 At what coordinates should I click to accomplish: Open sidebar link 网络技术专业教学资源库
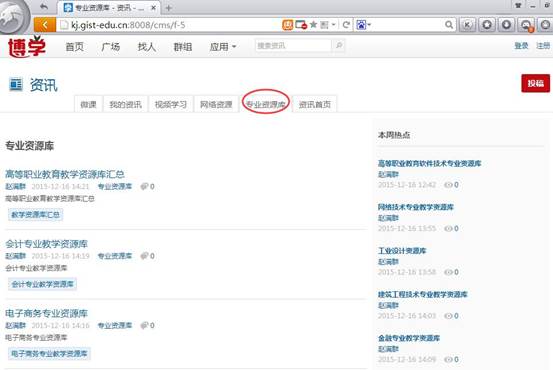pyautogui.click(x=415, y=207)
